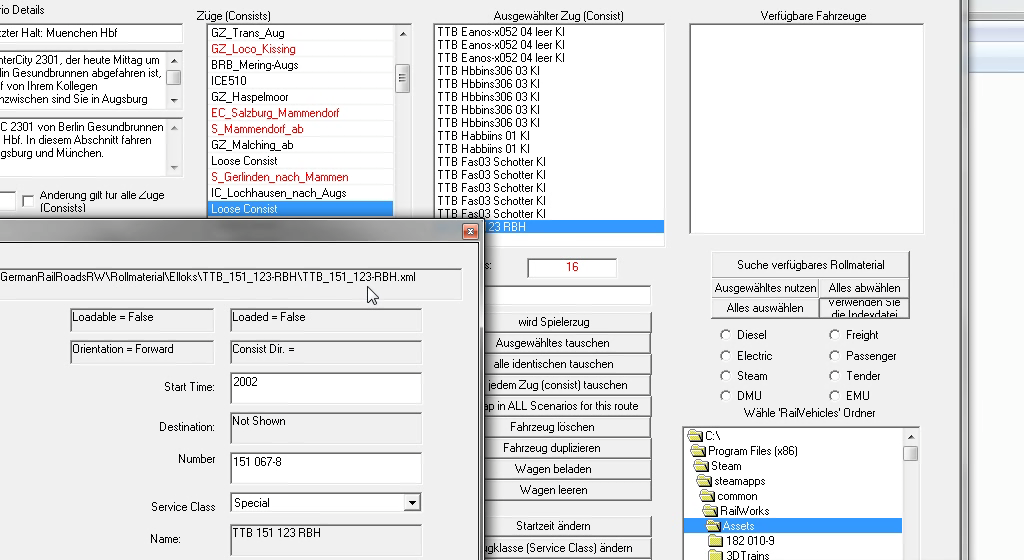The width and height of the screenshot is (1024, 560).
Task: Select the Steam folder in tree
Action: [x=726, y=466]
